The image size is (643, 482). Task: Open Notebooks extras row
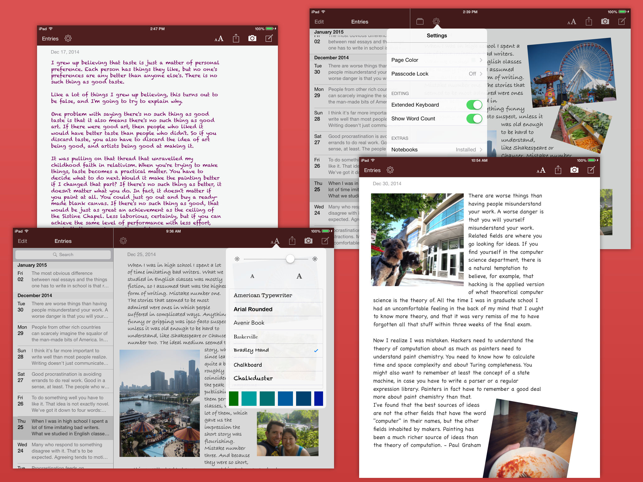pyautogui.click(x=437, y=150)
